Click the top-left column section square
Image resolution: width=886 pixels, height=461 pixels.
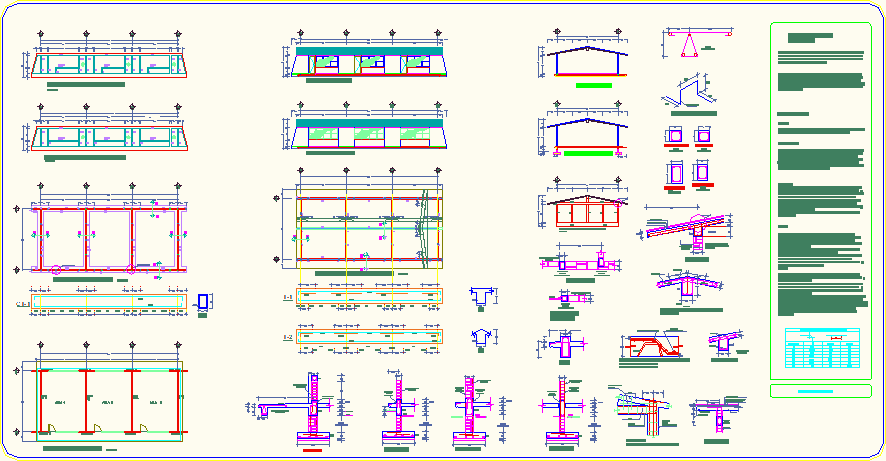(x=675, y=135)
